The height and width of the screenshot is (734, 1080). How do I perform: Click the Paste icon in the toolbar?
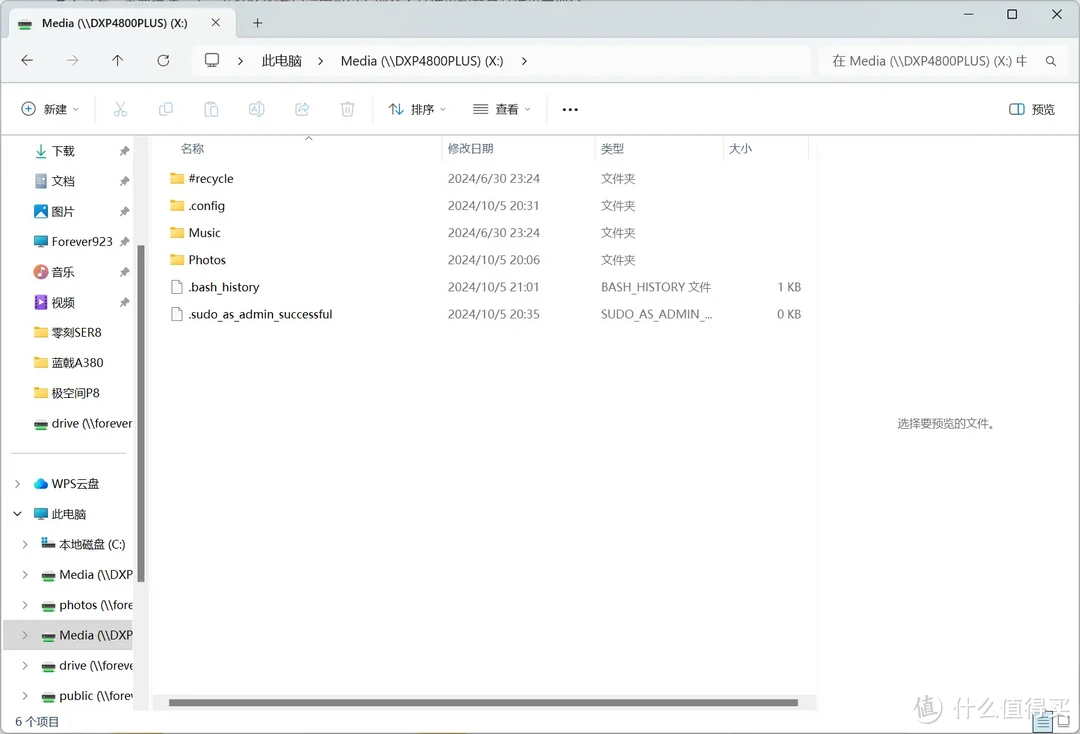[210, 109]
